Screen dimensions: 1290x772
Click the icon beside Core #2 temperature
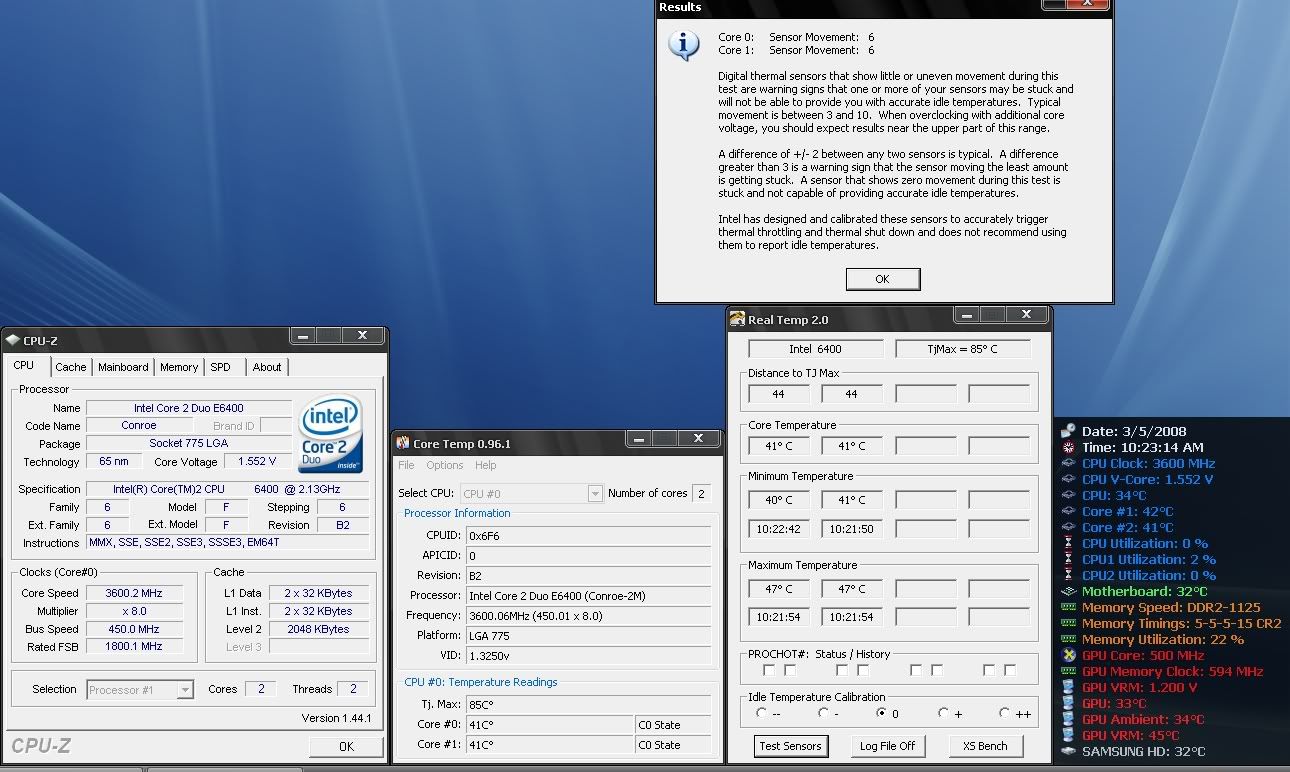pyautogui.click(x=1069, y=527)
